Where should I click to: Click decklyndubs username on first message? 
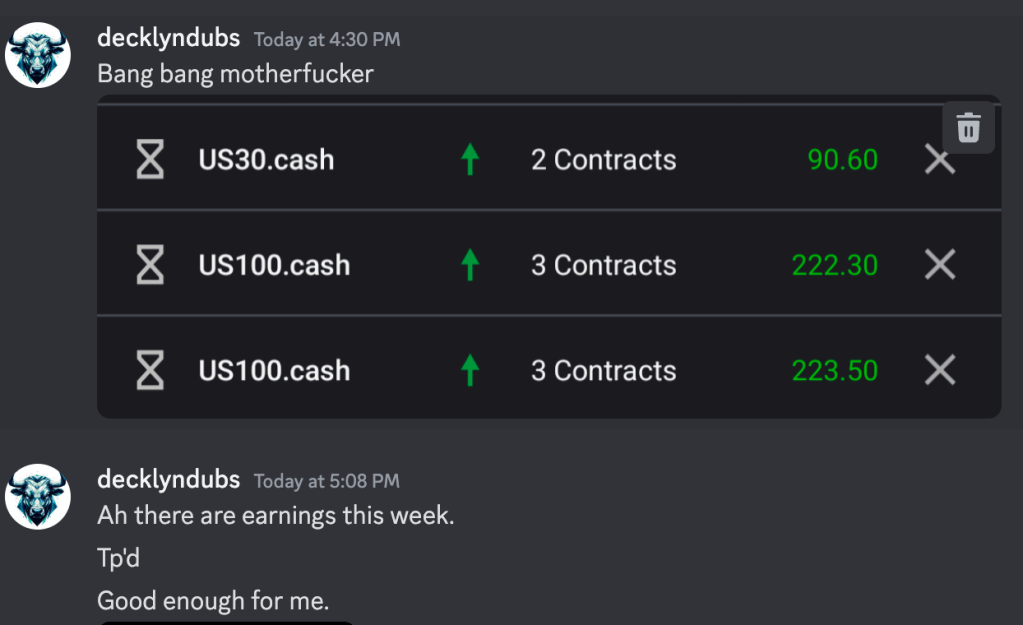[x=168, y=38]
